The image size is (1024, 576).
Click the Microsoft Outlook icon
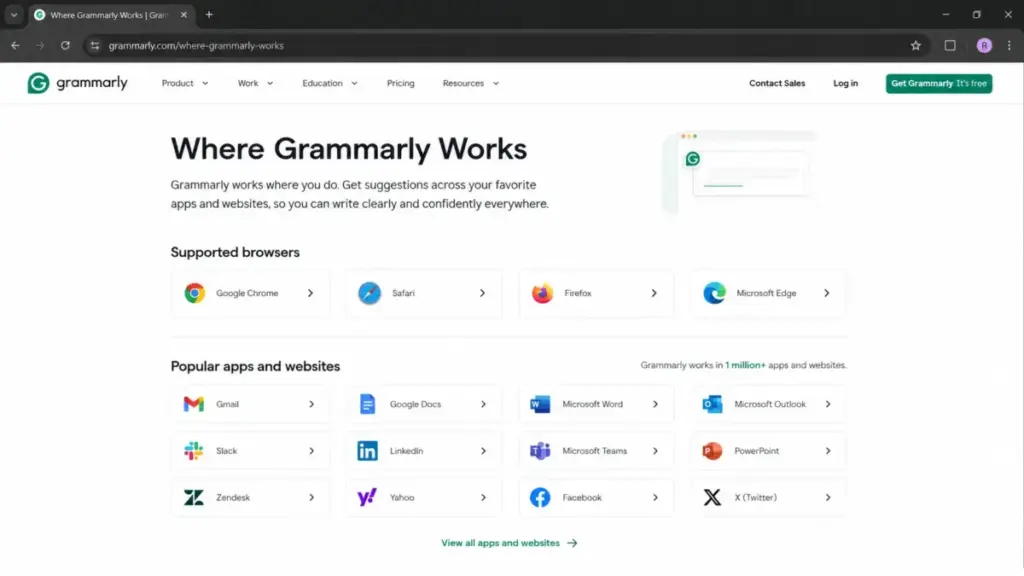click(x=712, y=404)
